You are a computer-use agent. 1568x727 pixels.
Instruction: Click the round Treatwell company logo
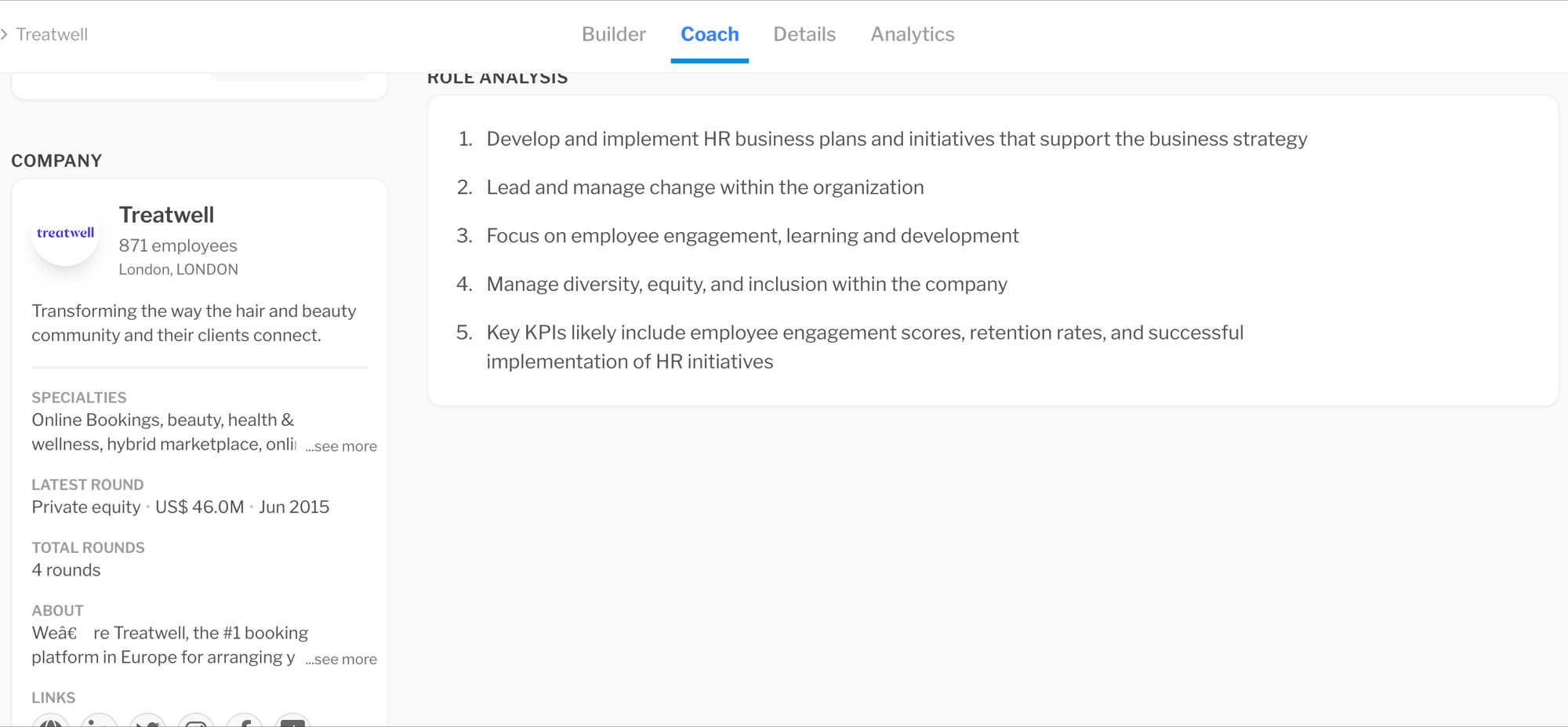point(66,233)
